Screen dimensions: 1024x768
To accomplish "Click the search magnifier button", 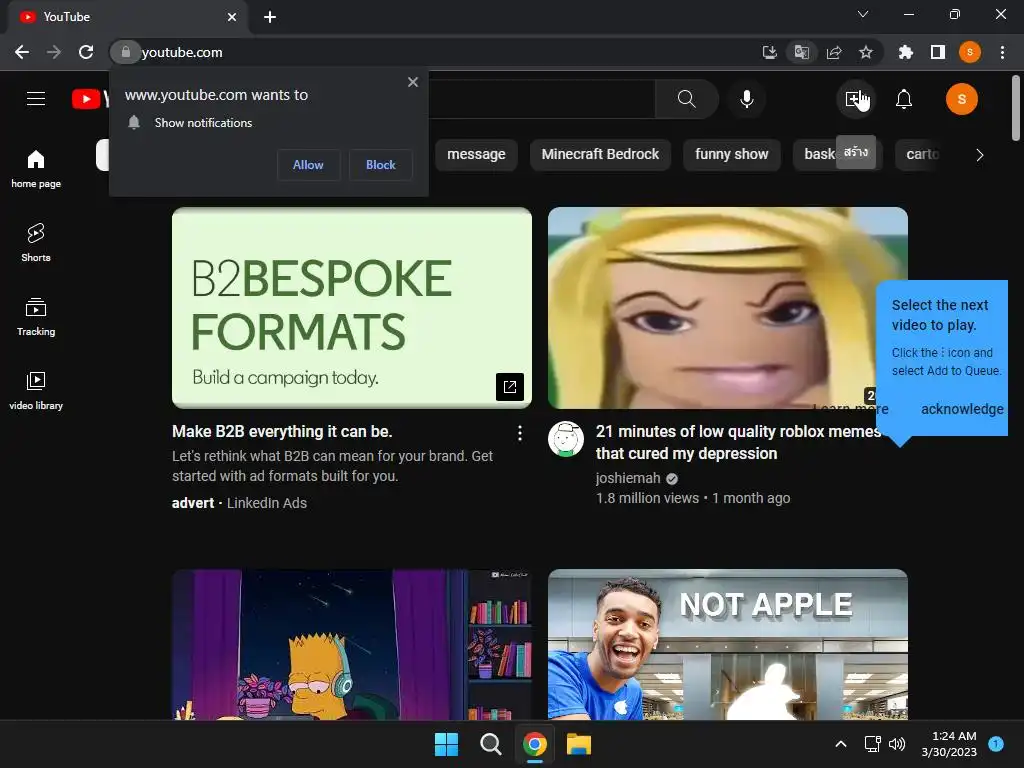I will tap(686, 99).
